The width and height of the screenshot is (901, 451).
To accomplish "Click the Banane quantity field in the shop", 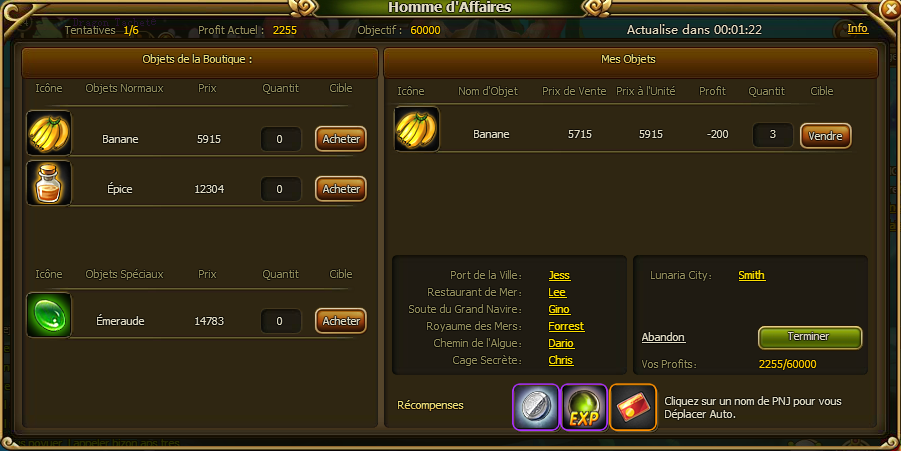I will (280, 139).
